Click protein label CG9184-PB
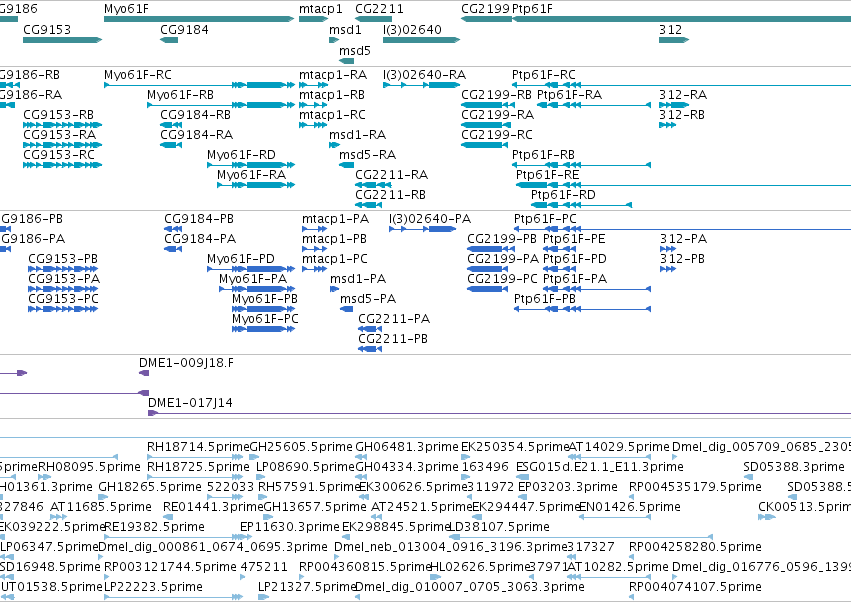The width and height of the screenshot is (851, 602). tap(199, 219)
